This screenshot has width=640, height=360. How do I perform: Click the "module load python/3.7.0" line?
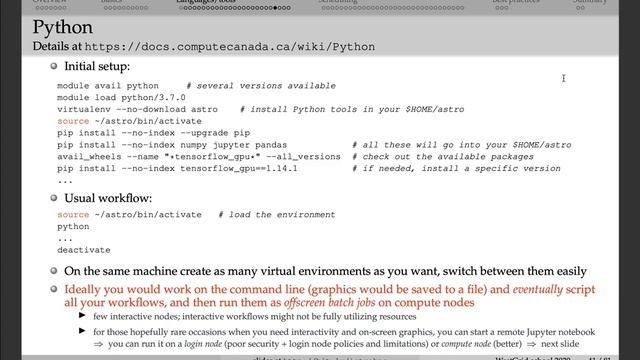click(121, 98)
